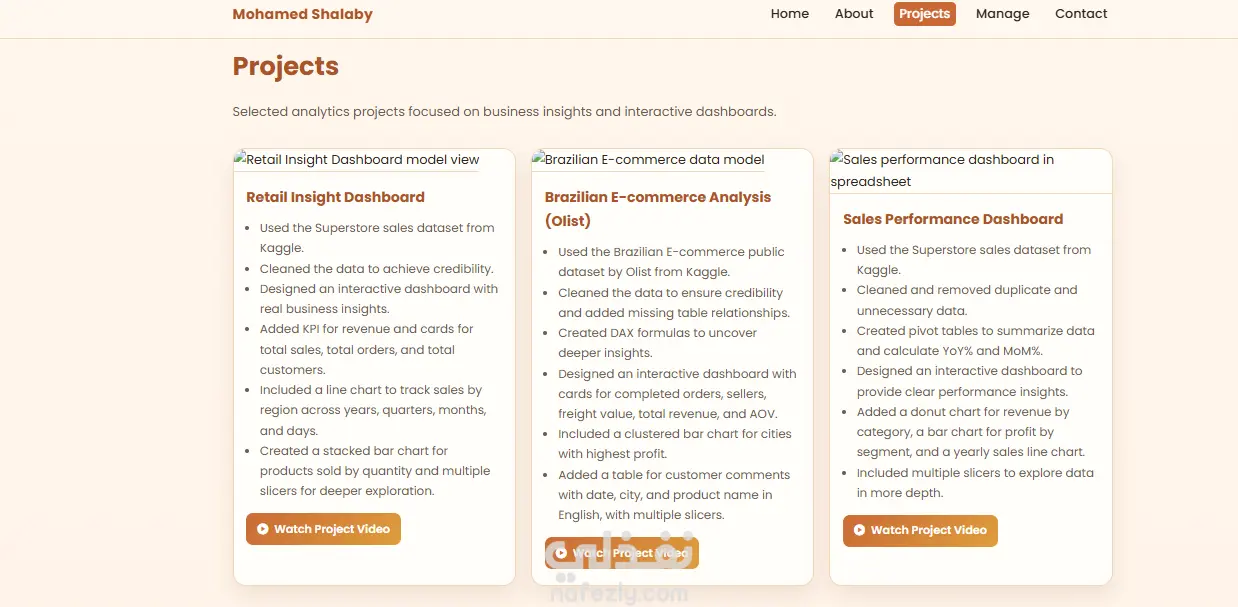Click the Mohamed Shalaby site title
The height and width of the screenshot is (607, 1238).
click(x=303, y=14)
